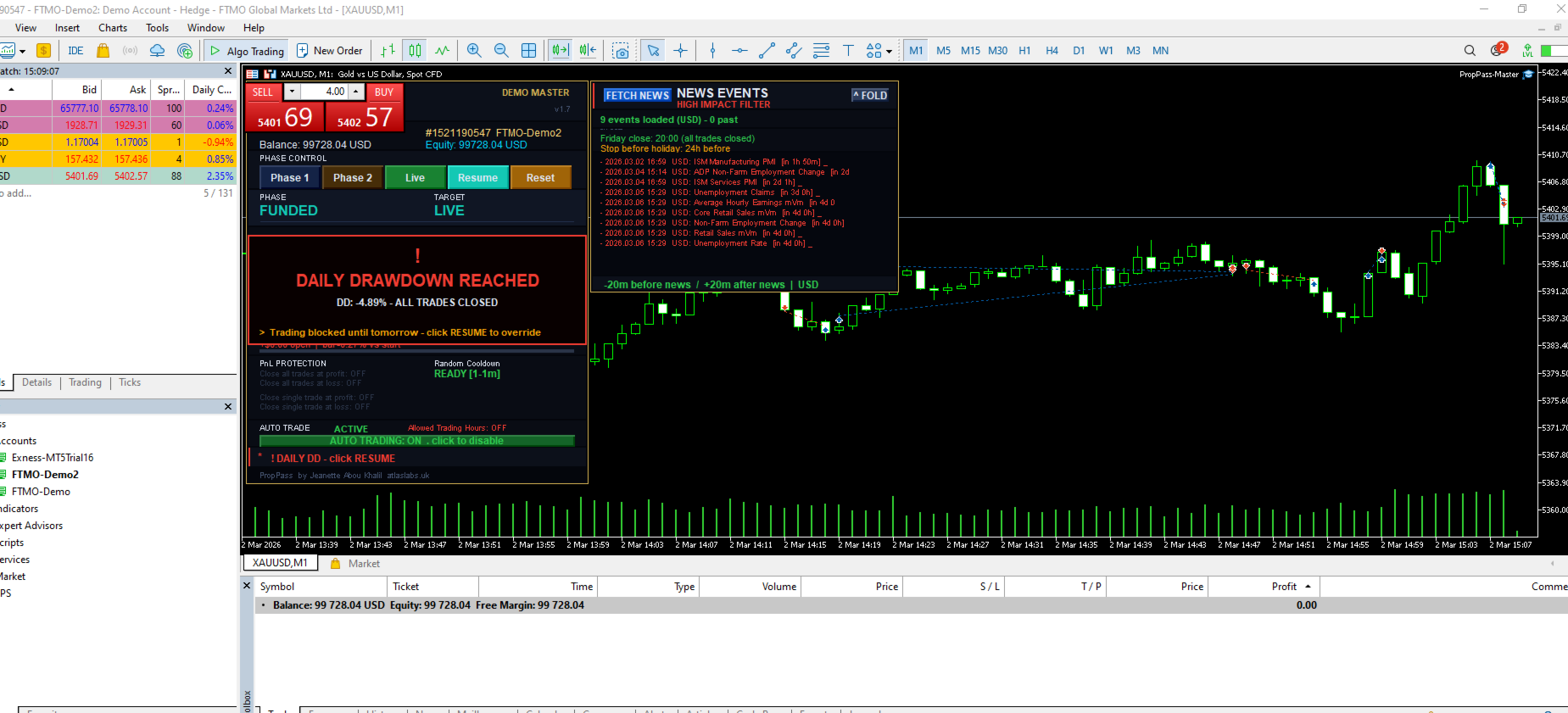Click the VPS add-server icon
Image resolution: width=1568 pixels, height=713 pixels.
click(x=185, y=51)
